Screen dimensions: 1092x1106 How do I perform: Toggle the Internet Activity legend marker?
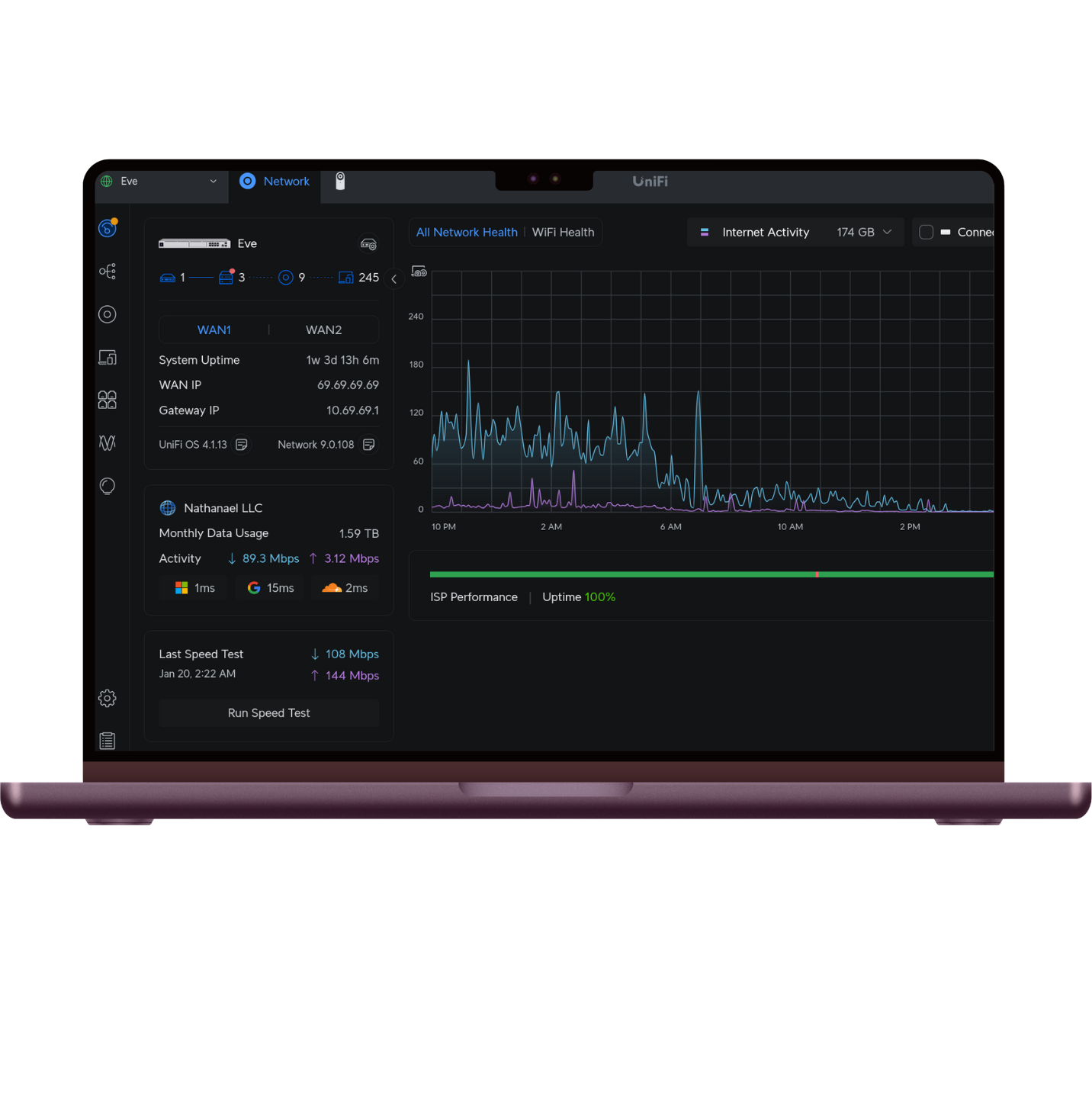tap(704, 232)
